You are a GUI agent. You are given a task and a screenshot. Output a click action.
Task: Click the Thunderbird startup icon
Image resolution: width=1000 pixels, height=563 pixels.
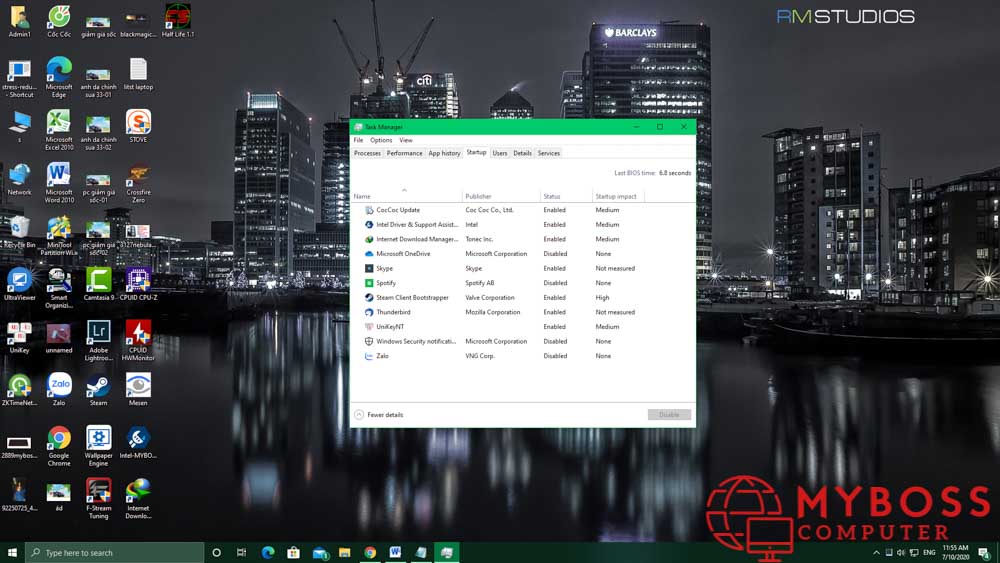point(369,312)
